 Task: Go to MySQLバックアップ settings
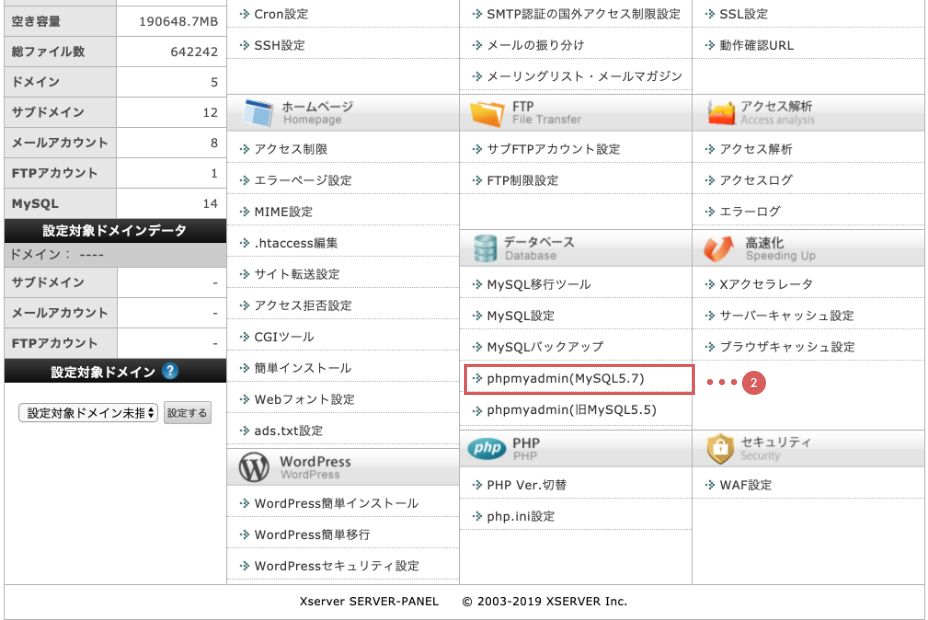(544, 347)
